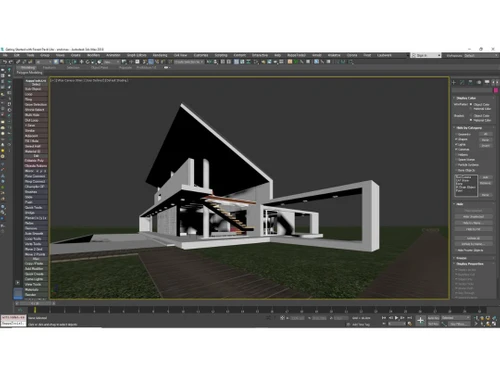This screenshot has width=500, height=375.
Task: Toggle the Geometry hide category checkbox
Action: 456,134
